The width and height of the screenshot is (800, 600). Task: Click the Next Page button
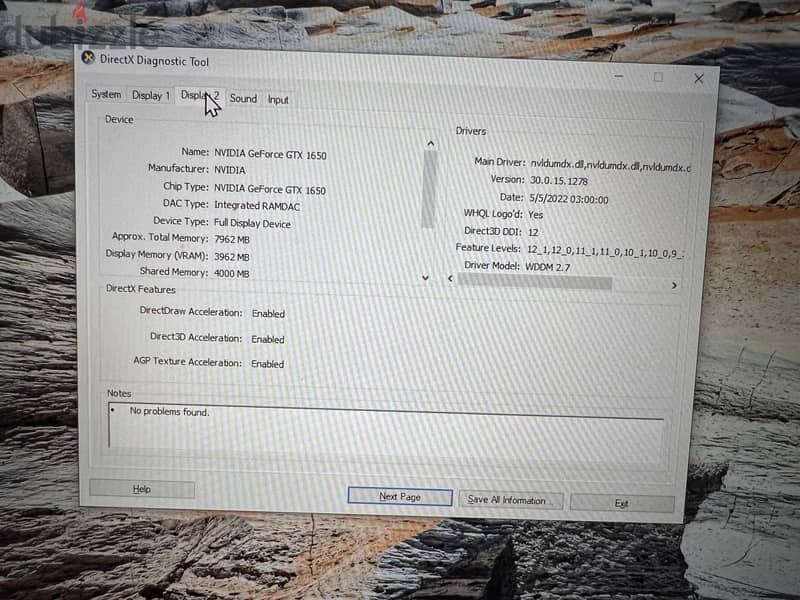[400, 496]
